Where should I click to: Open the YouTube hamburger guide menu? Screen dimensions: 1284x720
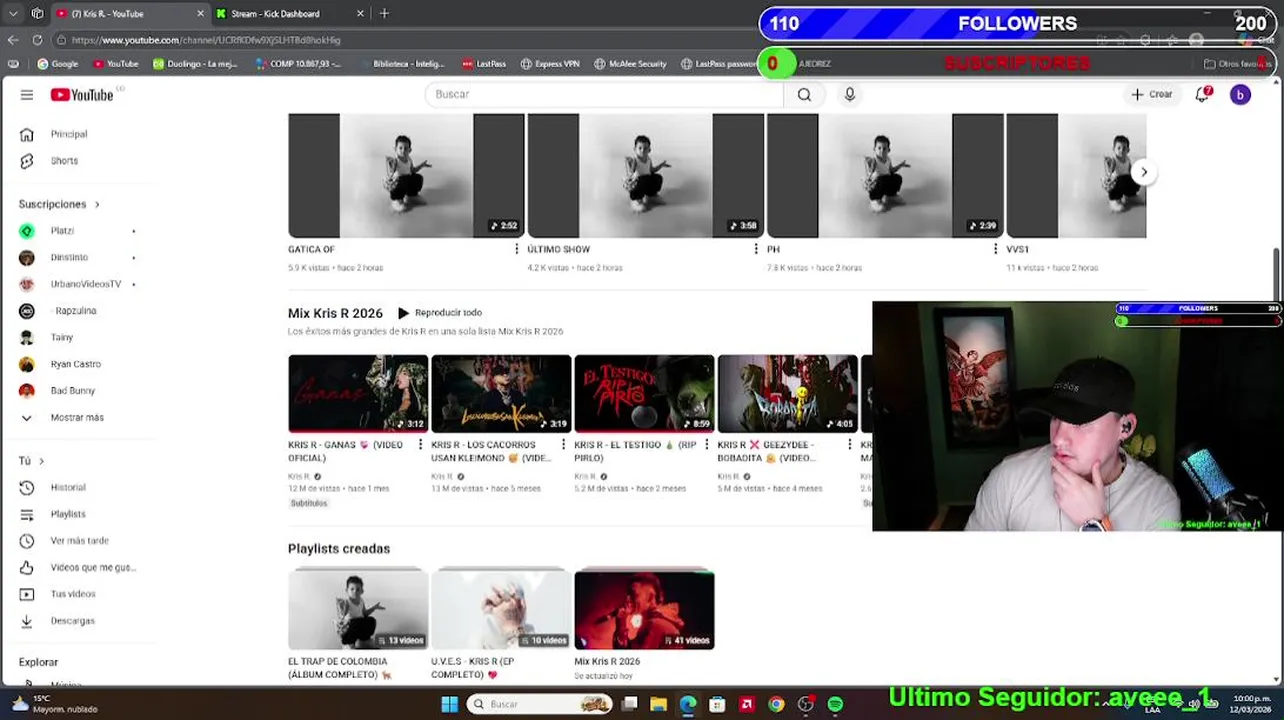27,95
